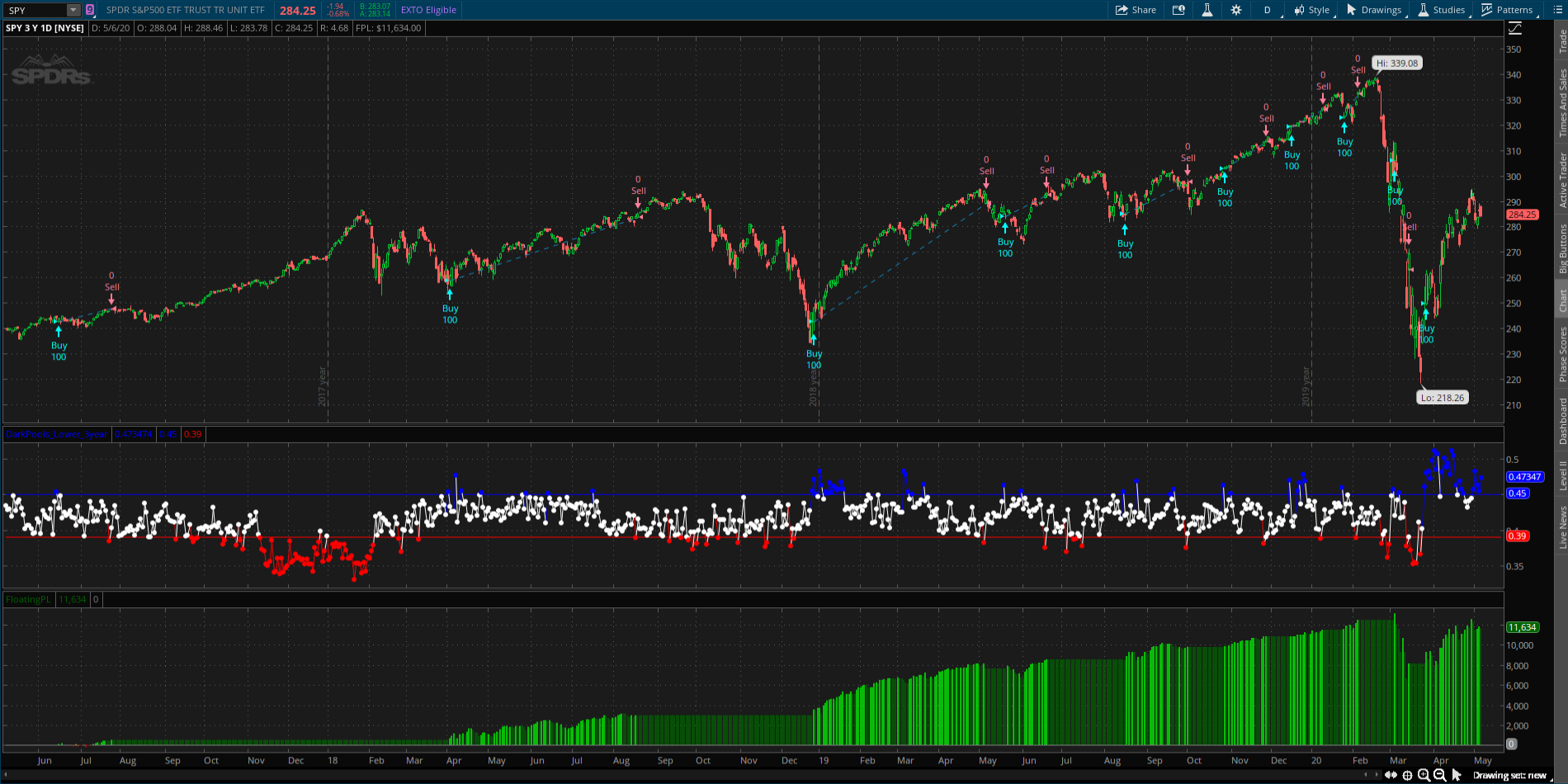1568x784 pixels.
Task: Click the purple color link number 9
Action: pyautogui.click(x=90, y=10)
